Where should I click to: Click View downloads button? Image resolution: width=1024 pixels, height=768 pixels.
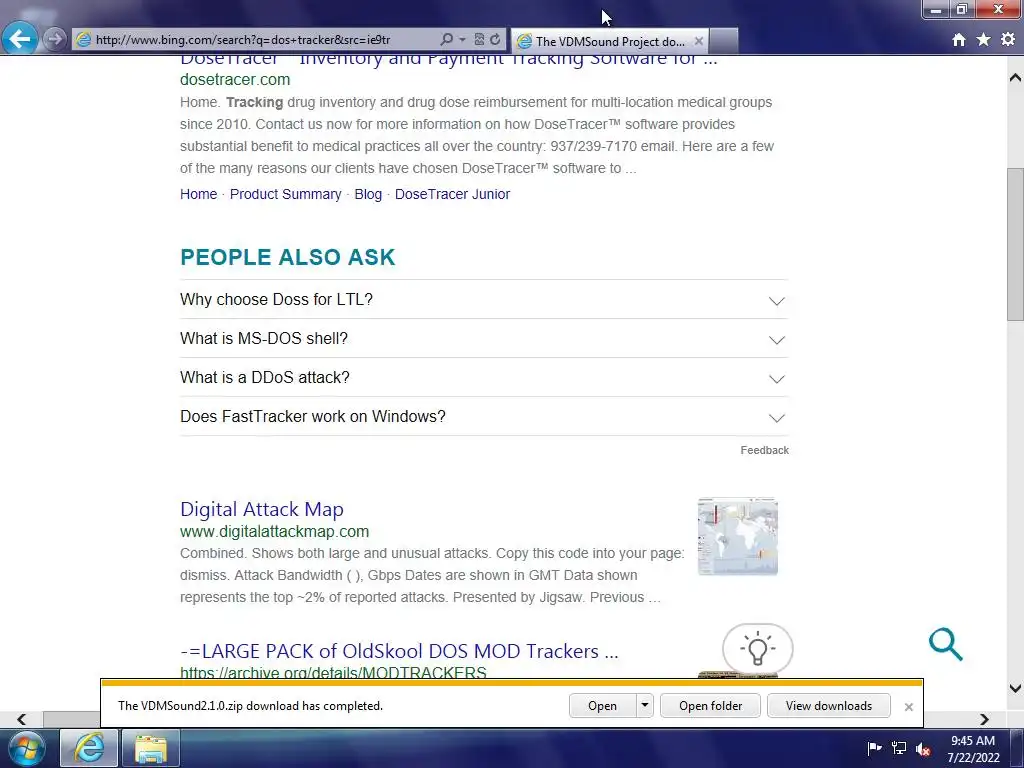coord(829,706)
